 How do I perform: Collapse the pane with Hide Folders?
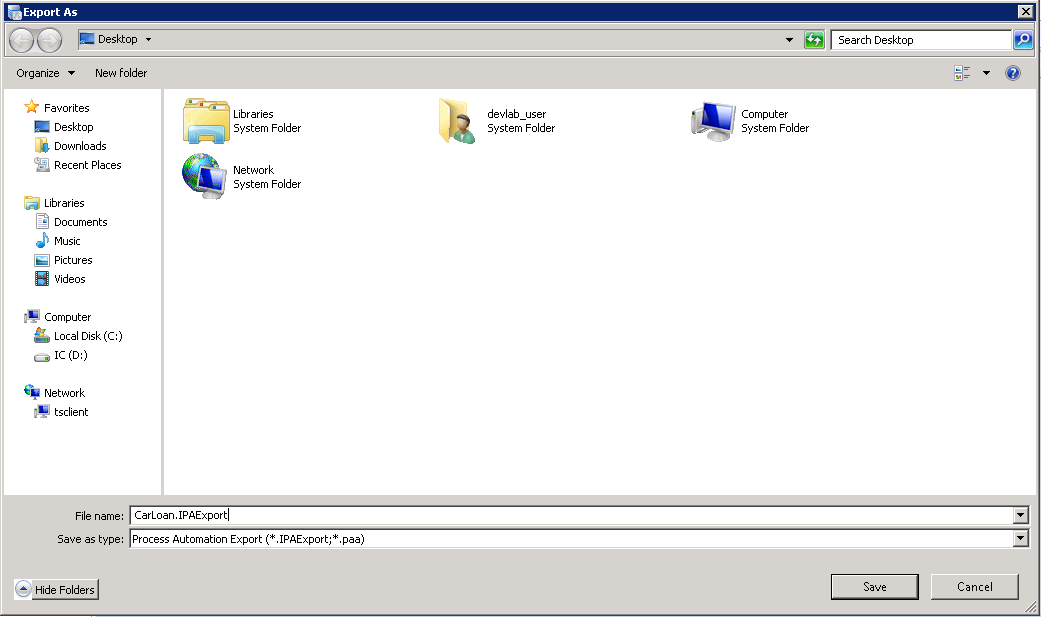(x=57, y=590)
